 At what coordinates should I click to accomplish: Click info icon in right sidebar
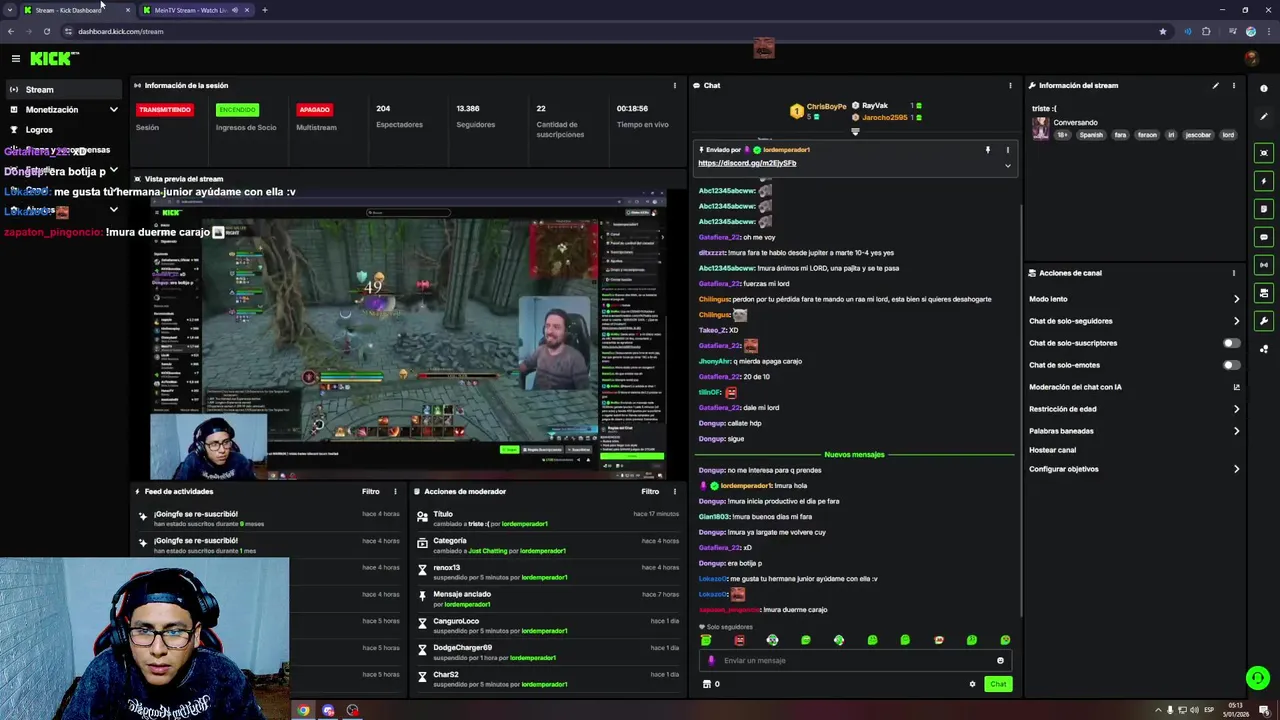(1264, 89)
